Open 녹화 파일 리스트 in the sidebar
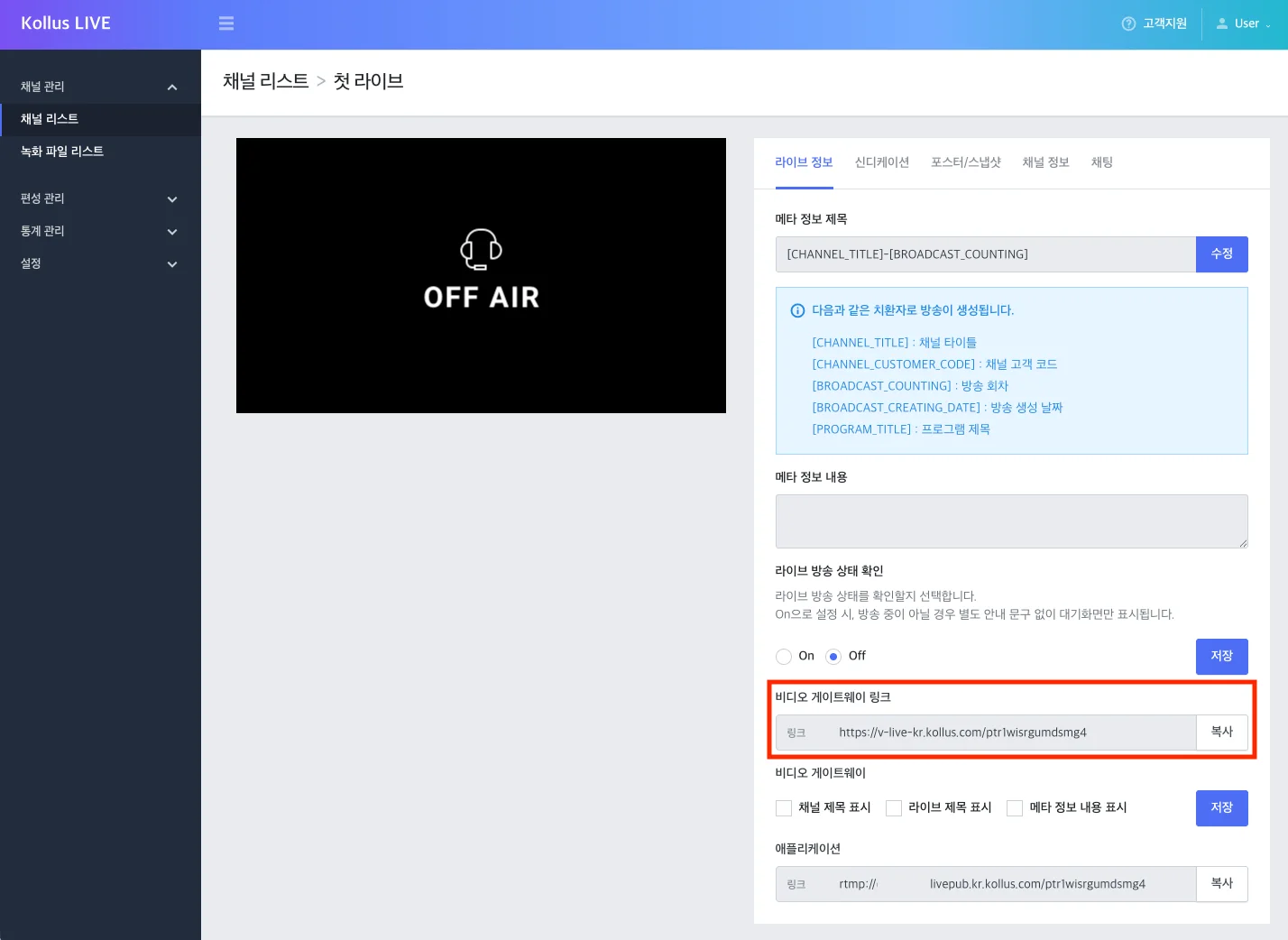 click(x=100, y=152)
